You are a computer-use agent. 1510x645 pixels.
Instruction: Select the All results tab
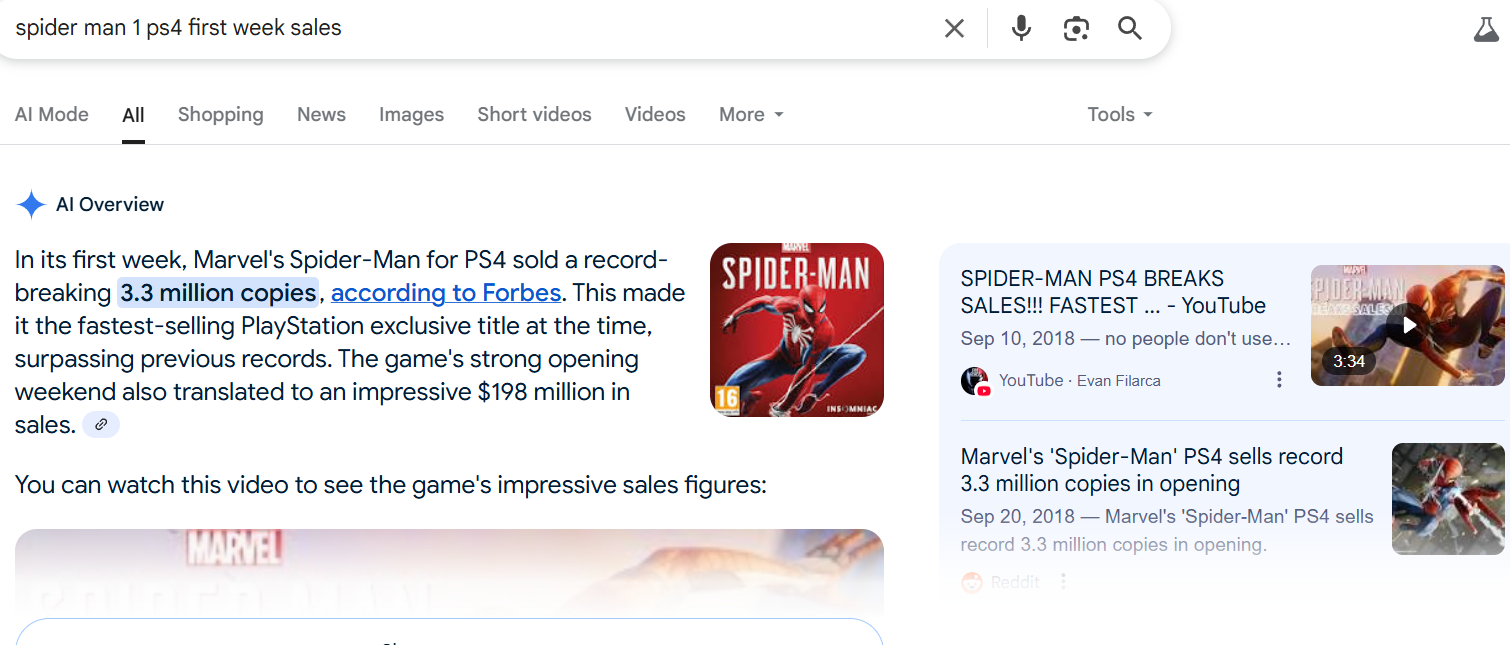tap(133, 115)
